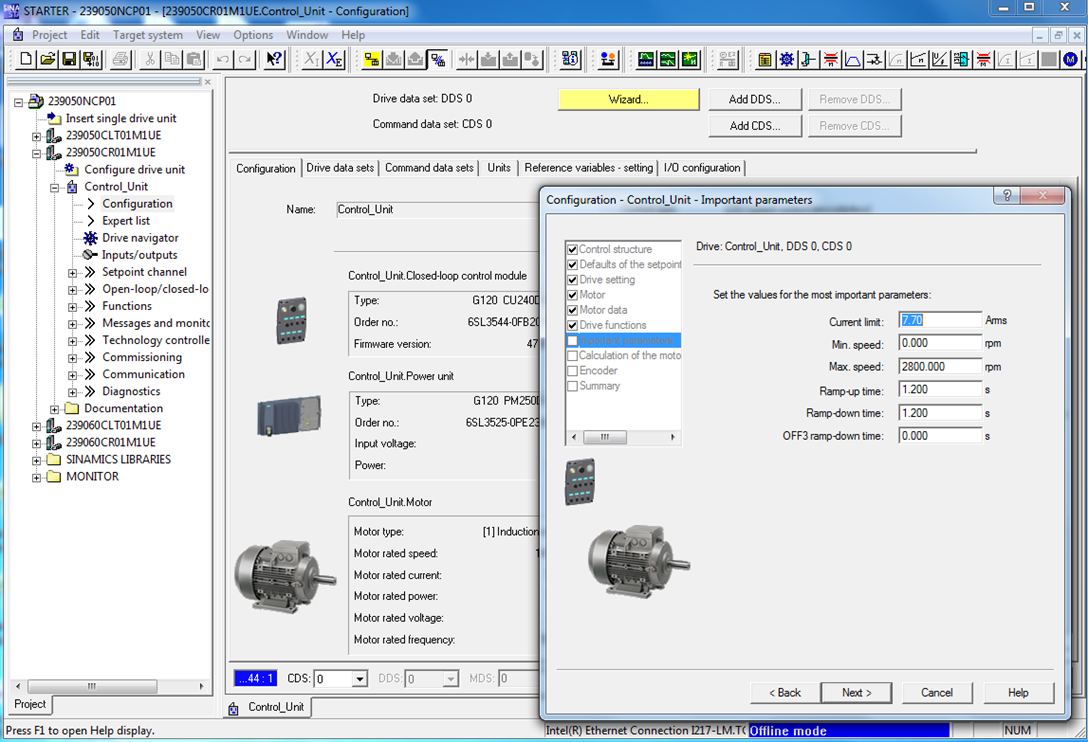Open the CDS dropdown in the bottom bar
This screenshot has height=742, width=1088.
(359, 679)
